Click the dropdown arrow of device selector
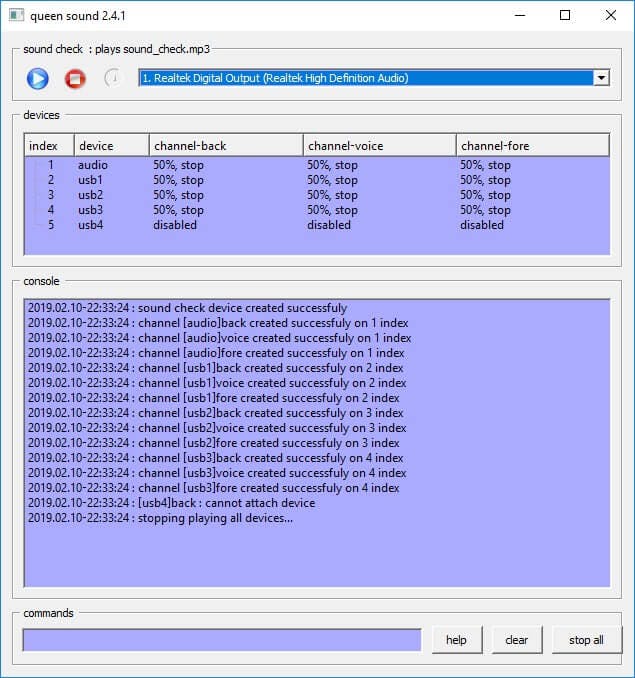Screen dimensions: 635x678 click(x=601, y=78)
